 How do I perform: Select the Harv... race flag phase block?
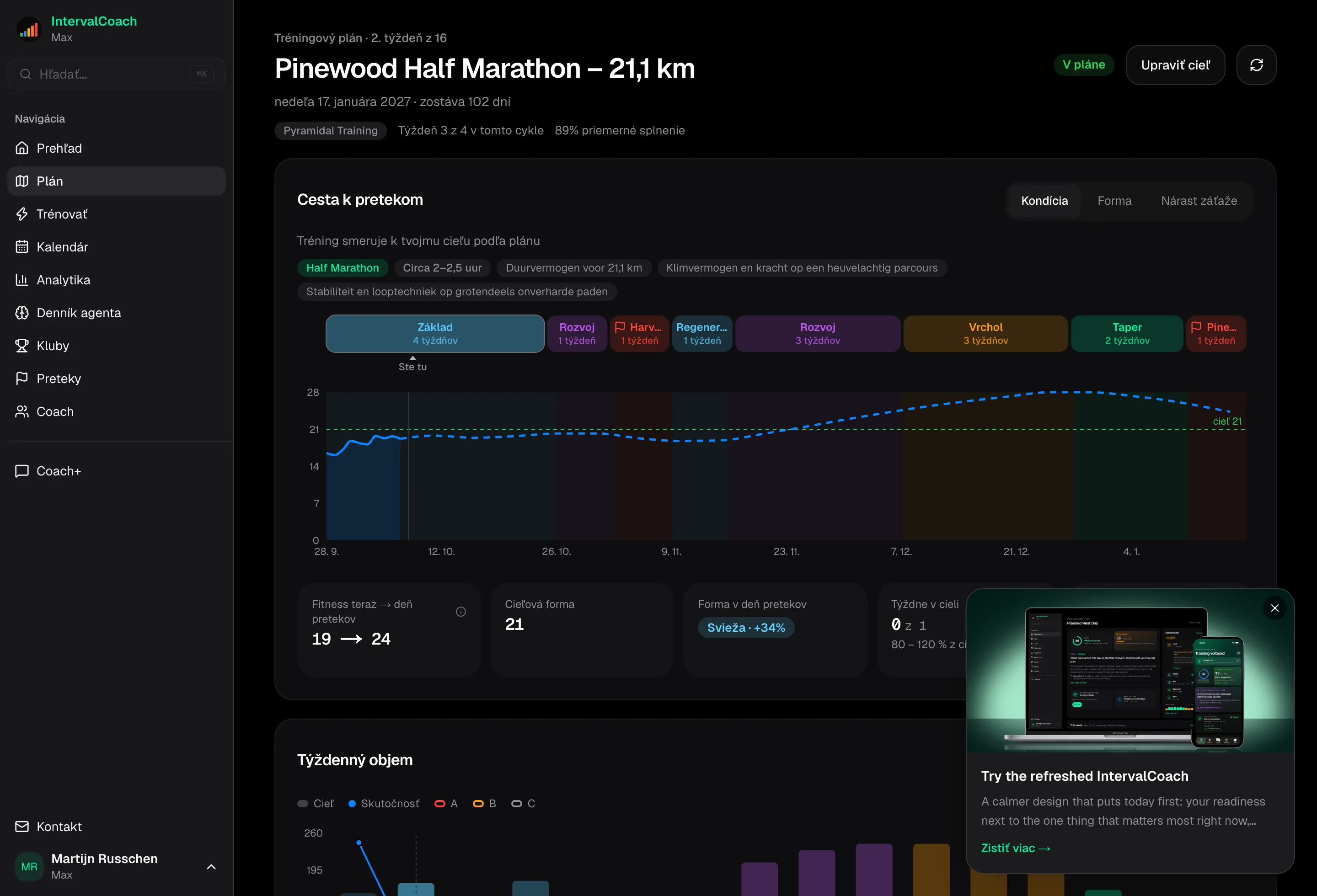pyautogui.click(x=639, y=334)
